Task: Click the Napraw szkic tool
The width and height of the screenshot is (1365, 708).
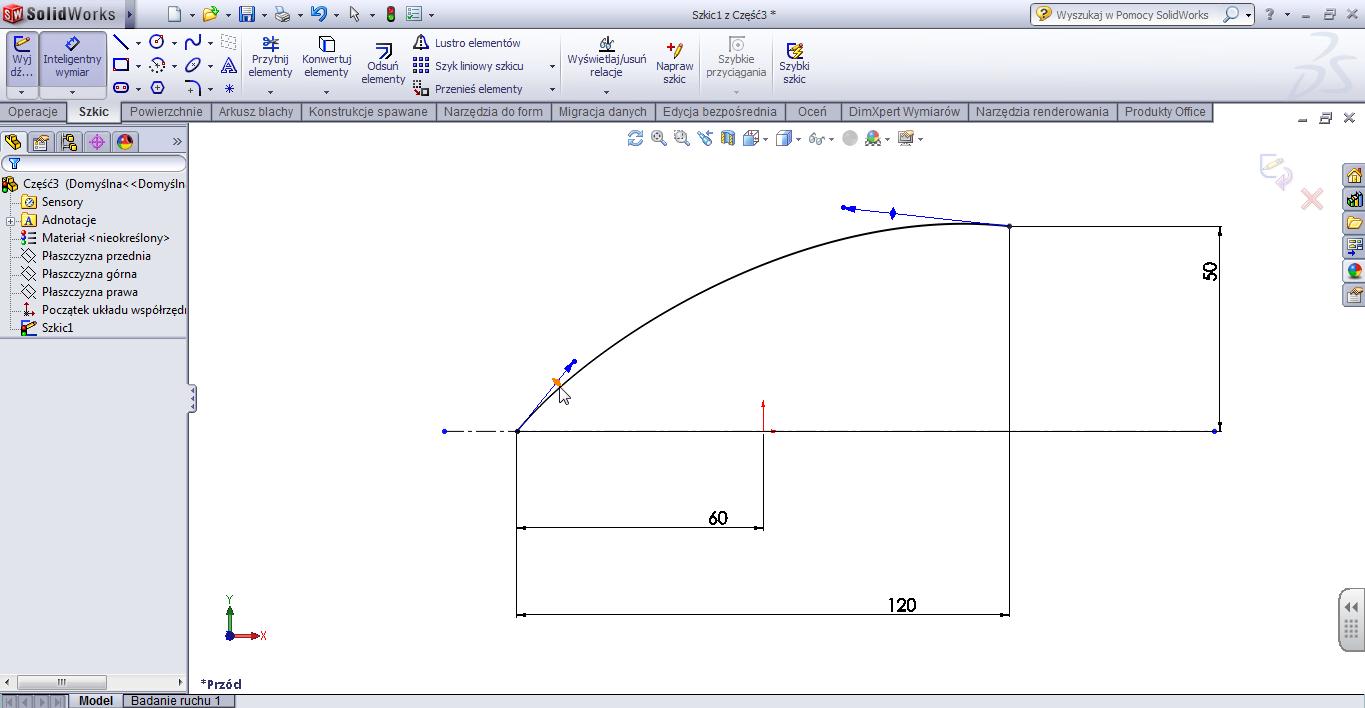Action: (x=675, y=63)
